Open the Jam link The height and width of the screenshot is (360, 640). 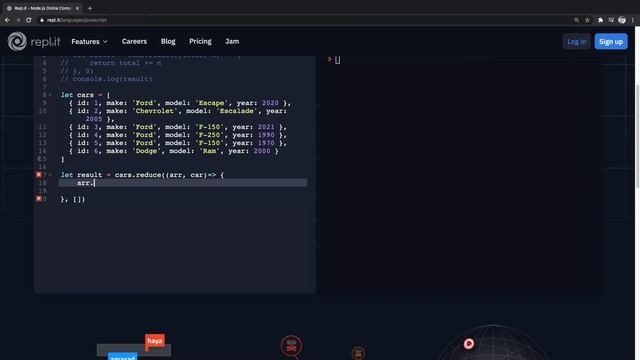[x=232, y=41]
